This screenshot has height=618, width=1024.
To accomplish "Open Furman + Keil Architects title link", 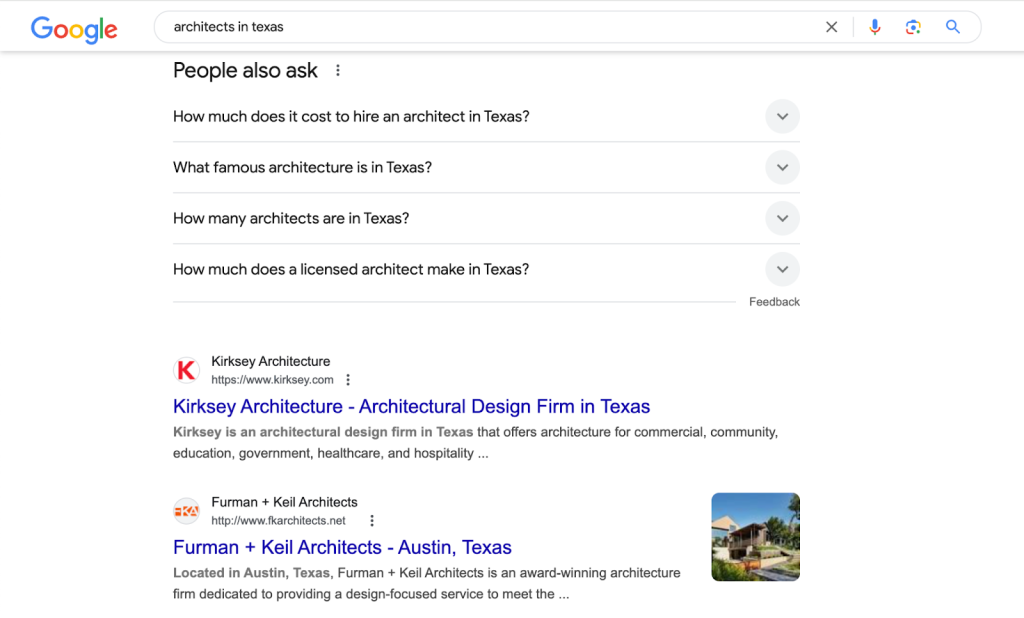I will (342, 548).
